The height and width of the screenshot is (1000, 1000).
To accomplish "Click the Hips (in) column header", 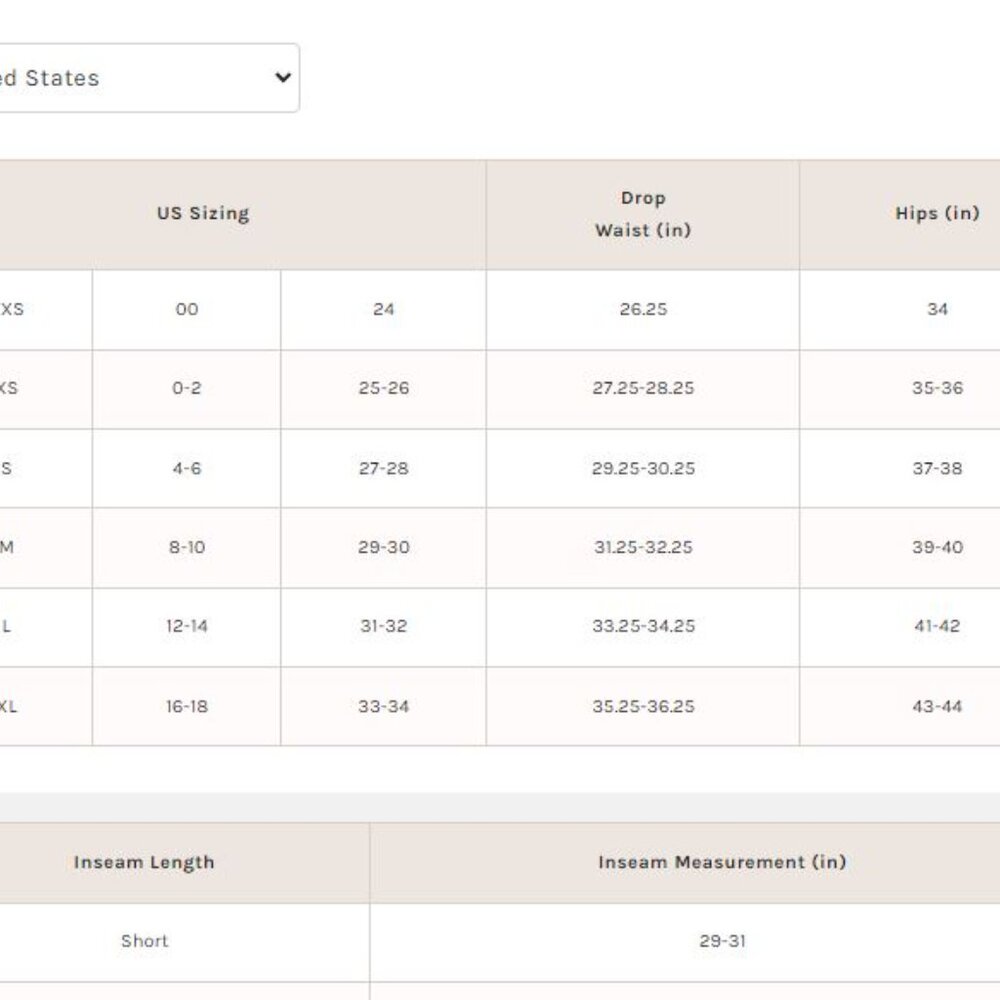I will 936,213.
